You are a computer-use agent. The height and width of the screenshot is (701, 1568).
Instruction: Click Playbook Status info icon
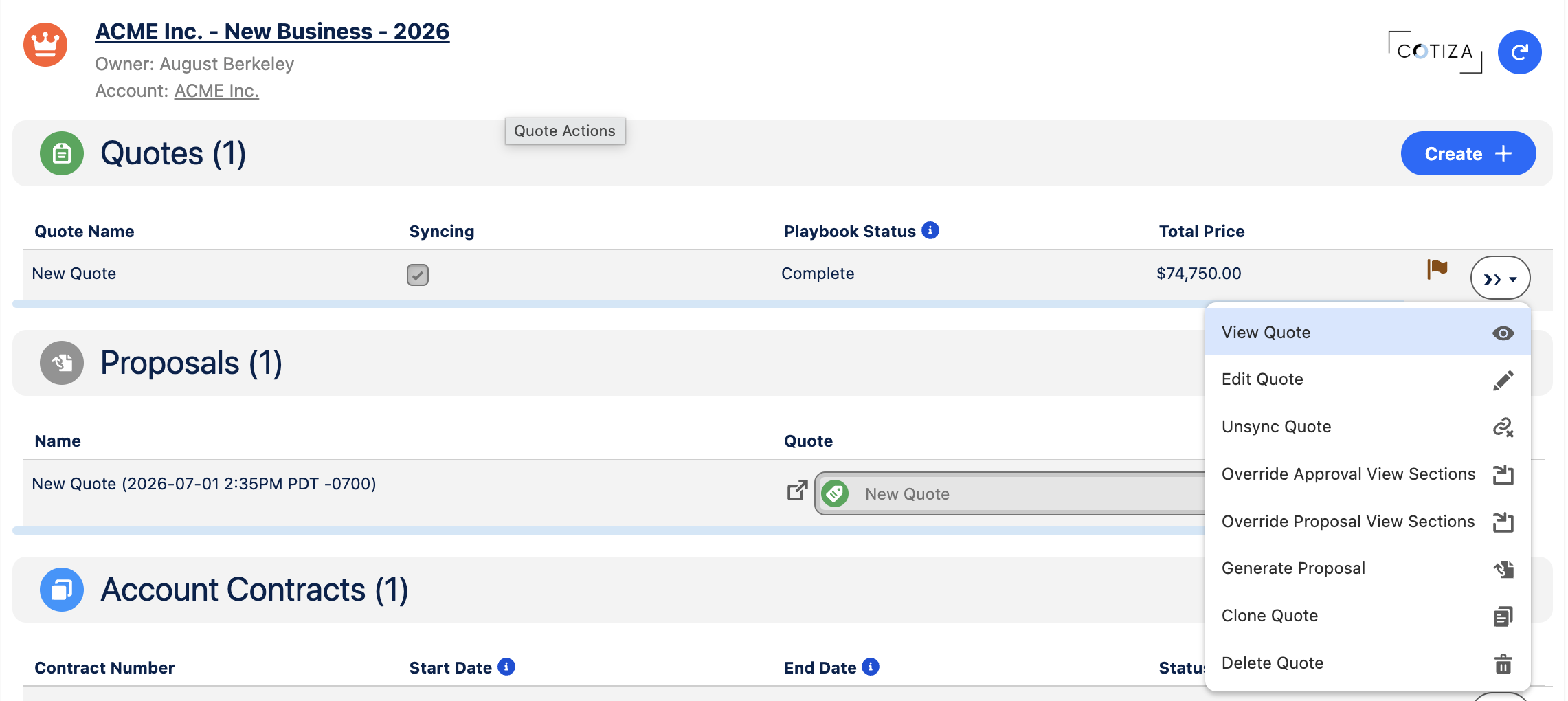pos(930,230)
